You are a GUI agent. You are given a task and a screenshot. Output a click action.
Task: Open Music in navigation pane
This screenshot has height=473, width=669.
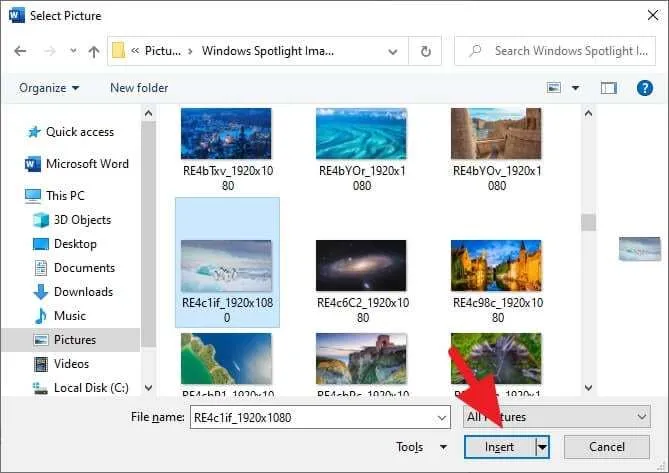(x=70, y=316)
